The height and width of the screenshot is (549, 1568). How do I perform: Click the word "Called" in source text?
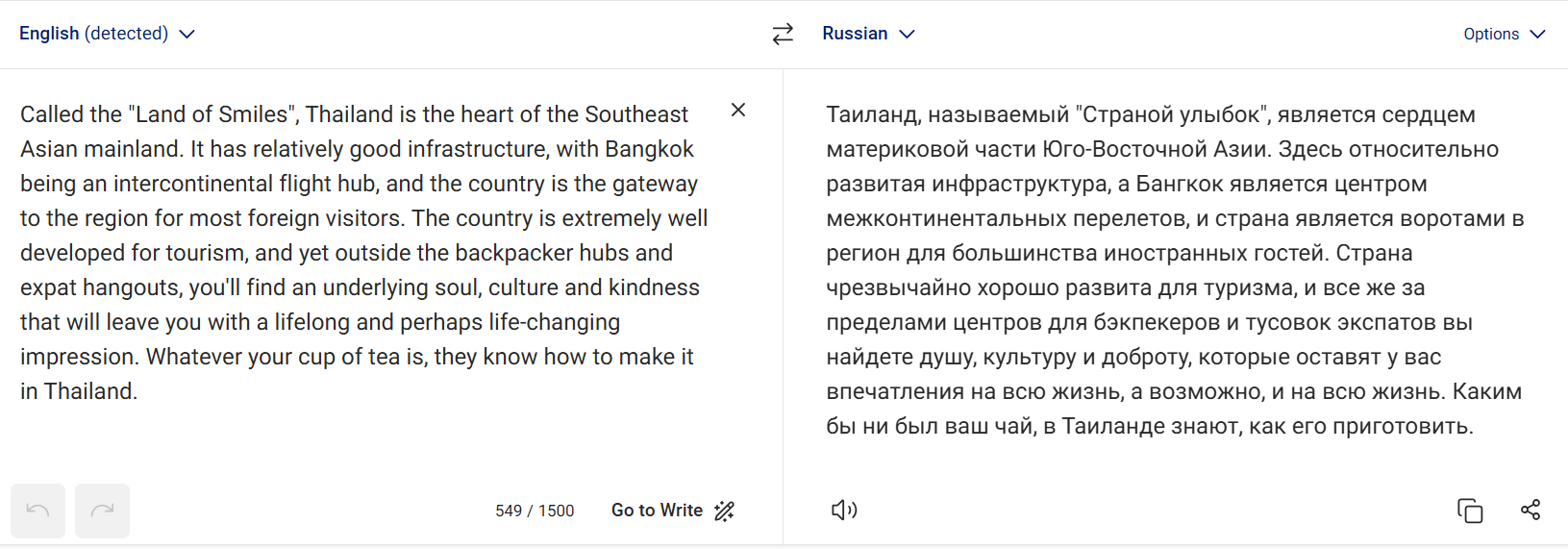(x=52, y=115)
